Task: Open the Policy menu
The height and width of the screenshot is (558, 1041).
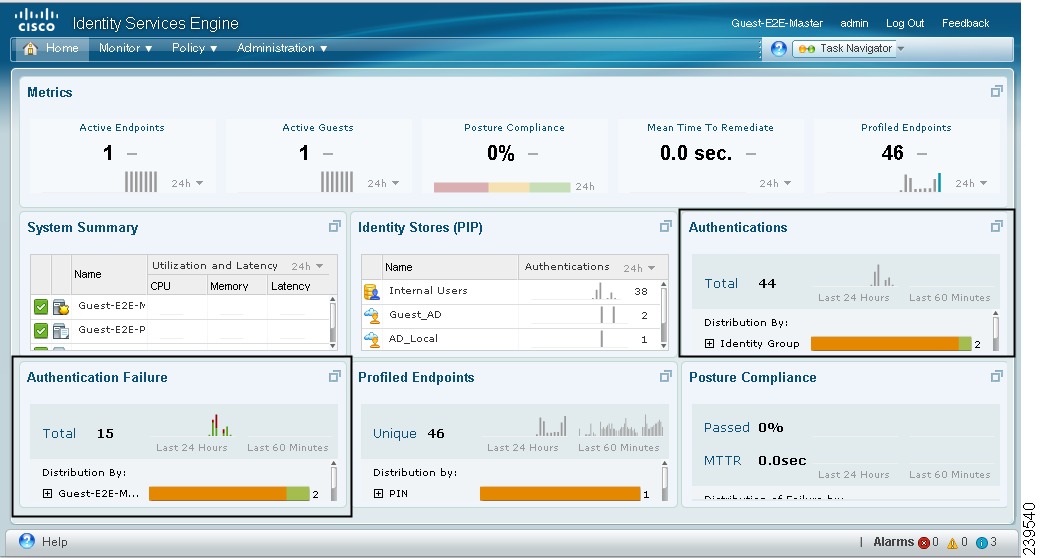Action: [195, 48]
